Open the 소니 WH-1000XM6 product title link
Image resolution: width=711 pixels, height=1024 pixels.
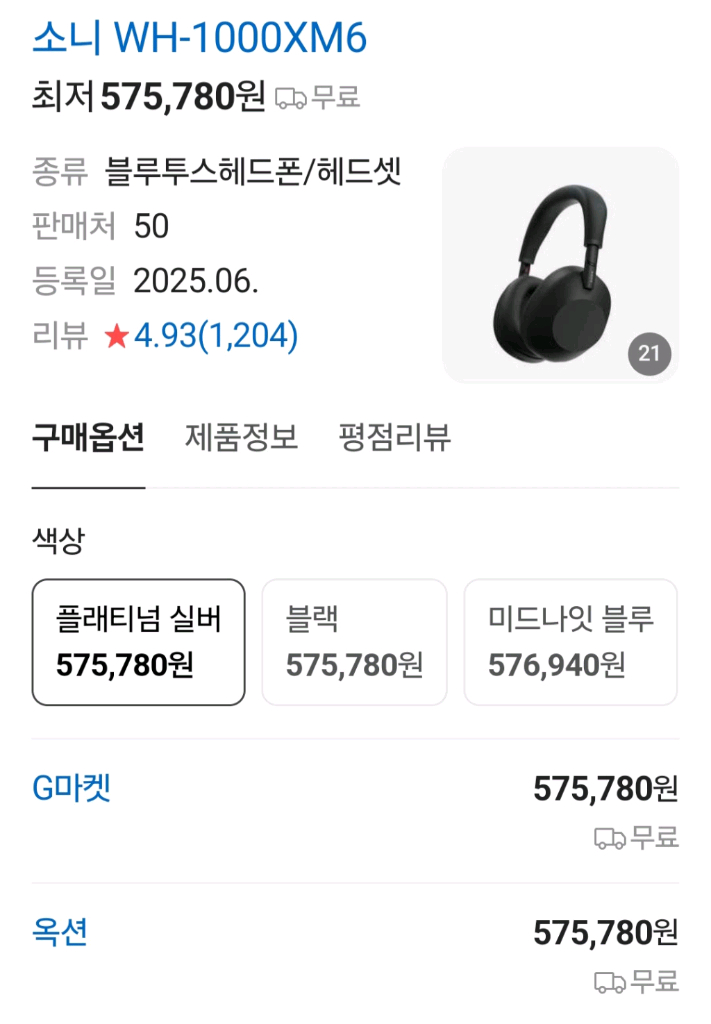200,37
